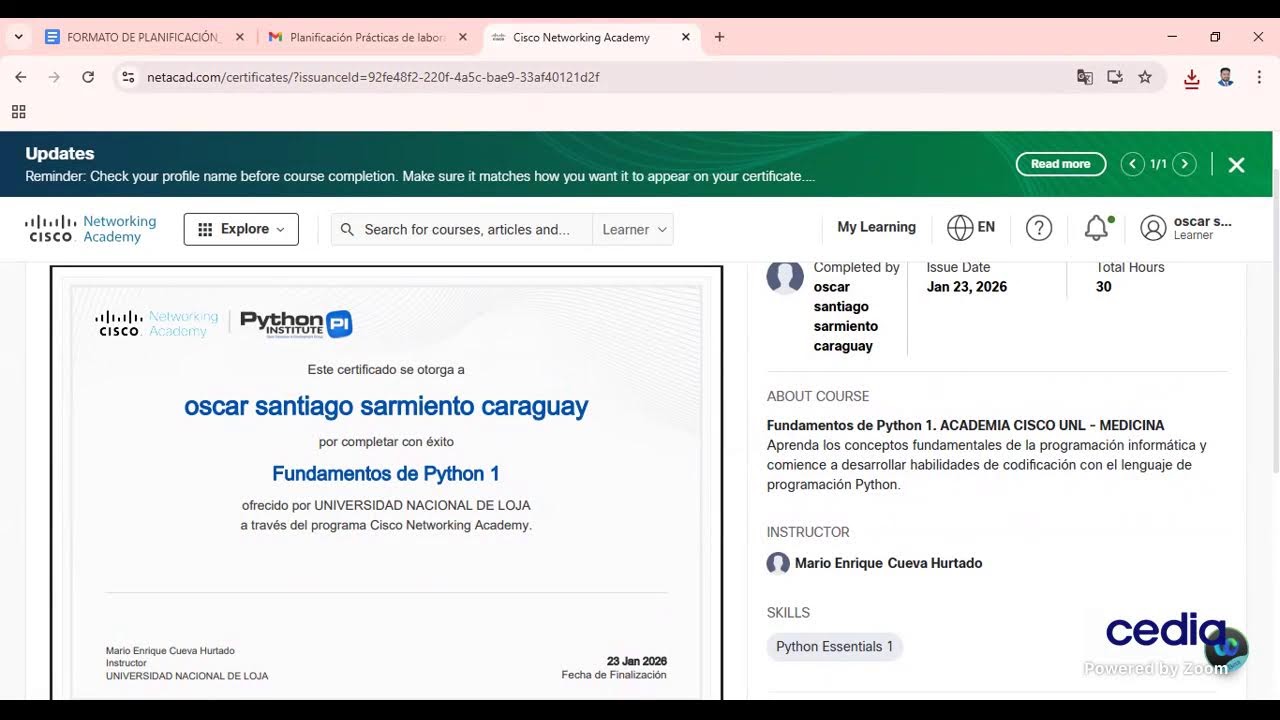Image resolution: width=1280 pixels, height=720 pixels.
Task: Click the Total Hours value 30
Action: coord(1104,287)
